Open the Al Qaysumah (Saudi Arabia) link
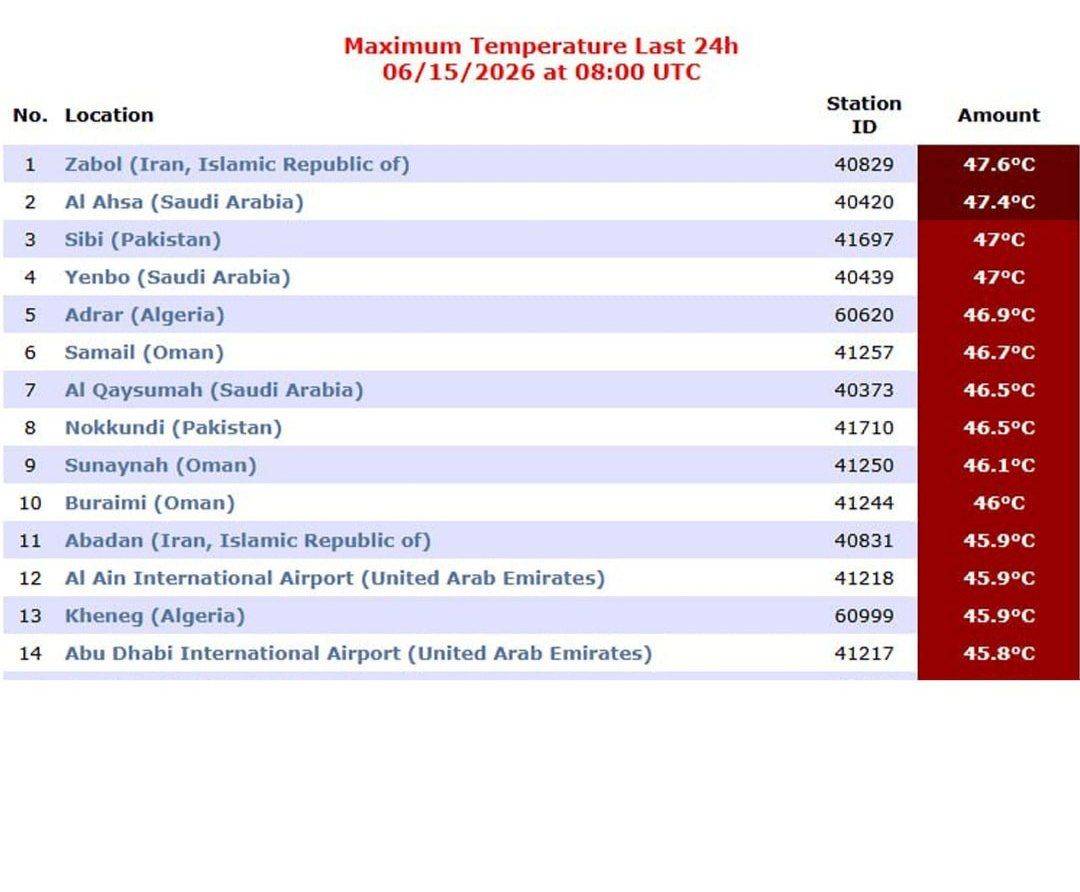Image resolution: width=1080 pixels, height=892 pixels. (x=214, y=390)
